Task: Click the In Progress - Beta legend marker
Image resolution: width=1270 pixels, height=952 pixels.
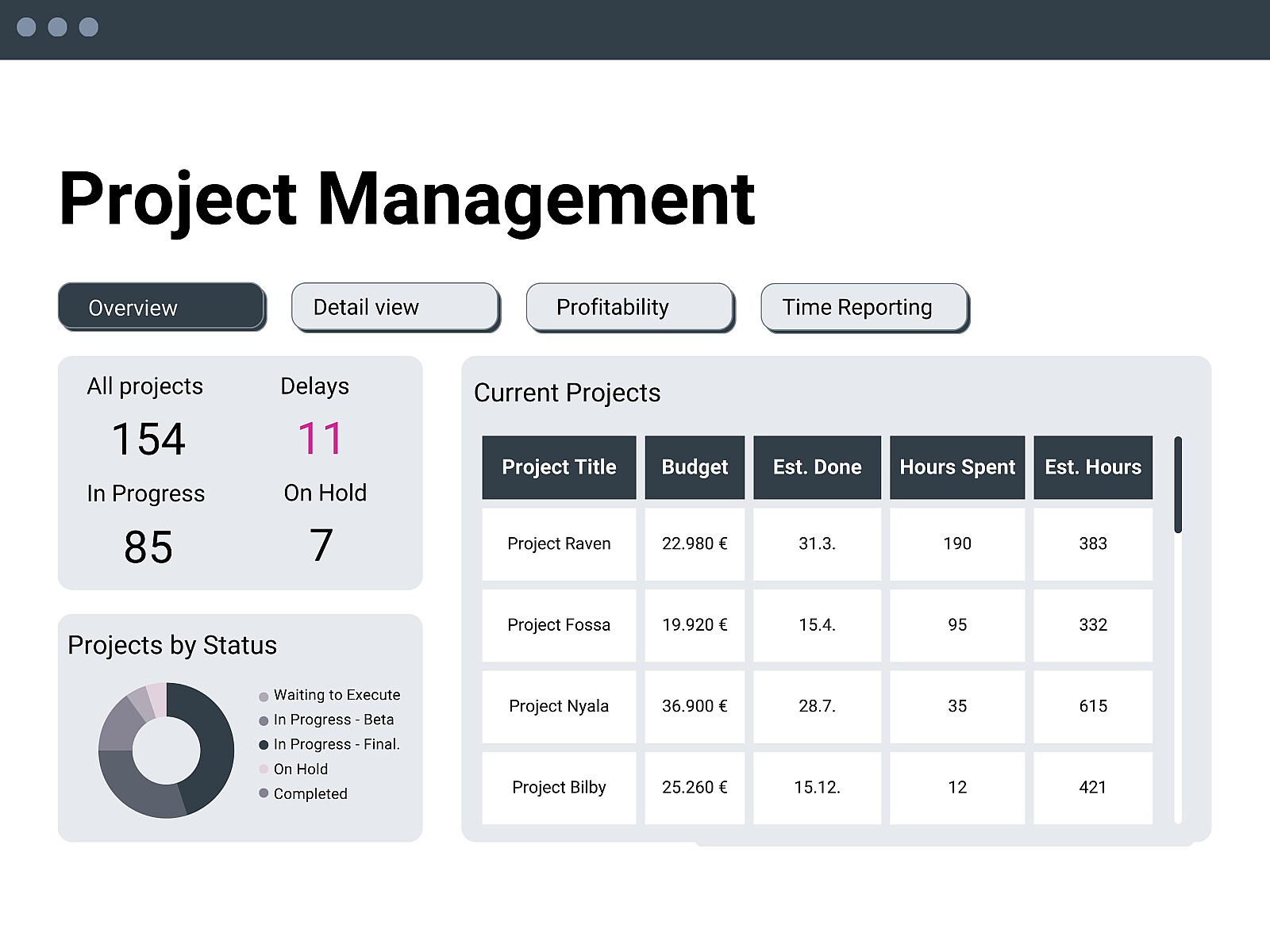Action: coord(262,720)
